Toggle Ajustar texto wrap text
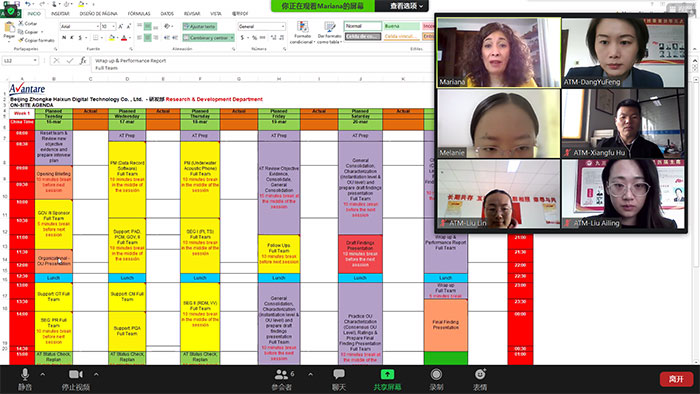Viewport: 700px width, 394px height. point(200,27)
